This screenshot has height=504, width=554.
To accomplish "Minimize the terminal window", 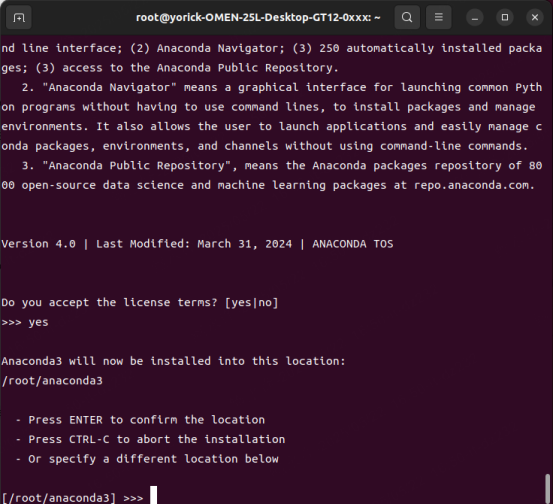I will [x=475, y=17].
